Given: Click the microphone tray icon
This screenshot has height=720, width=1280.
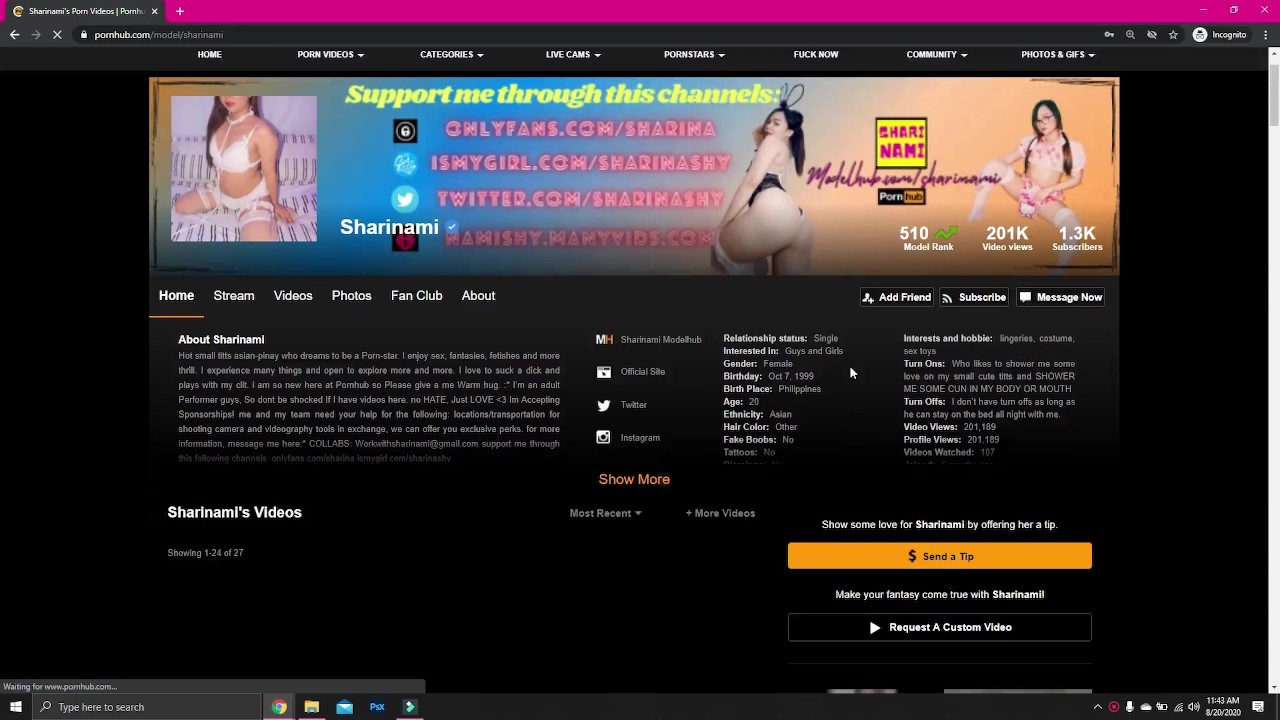Looking at the screenshot, I should point(1130,707).
